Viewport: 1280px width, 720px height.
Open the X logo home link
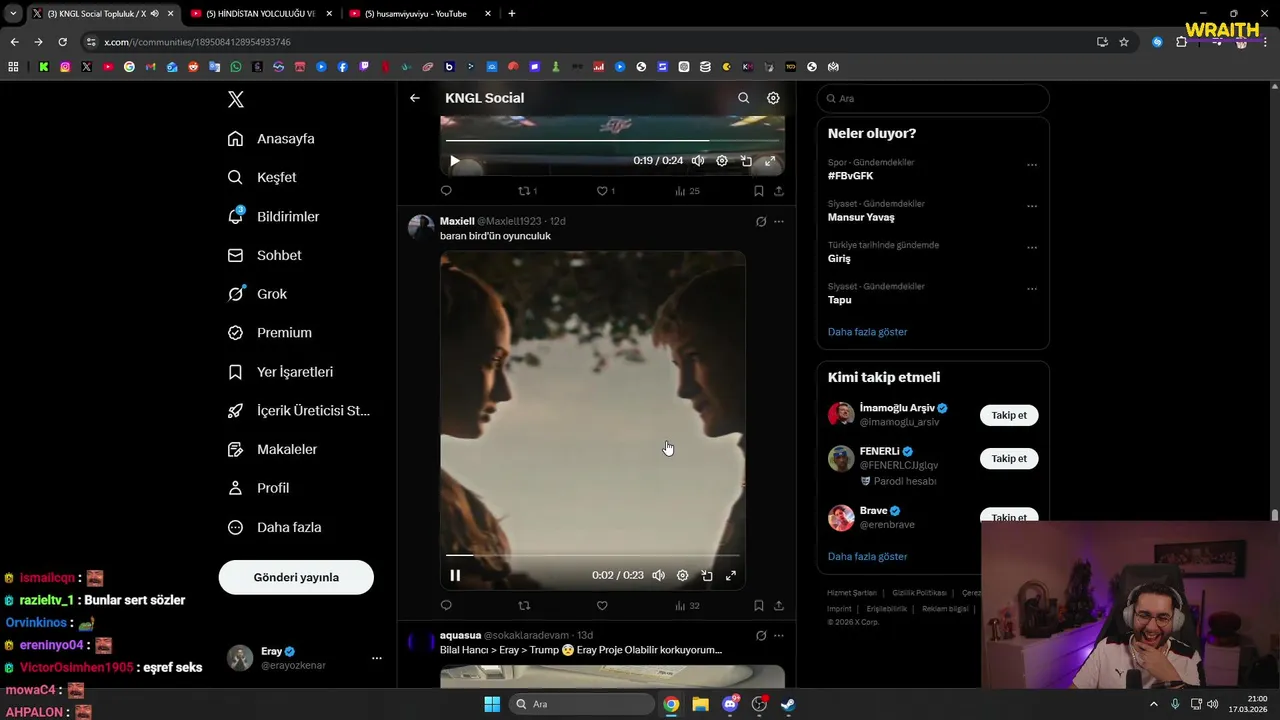coord(236,99)
